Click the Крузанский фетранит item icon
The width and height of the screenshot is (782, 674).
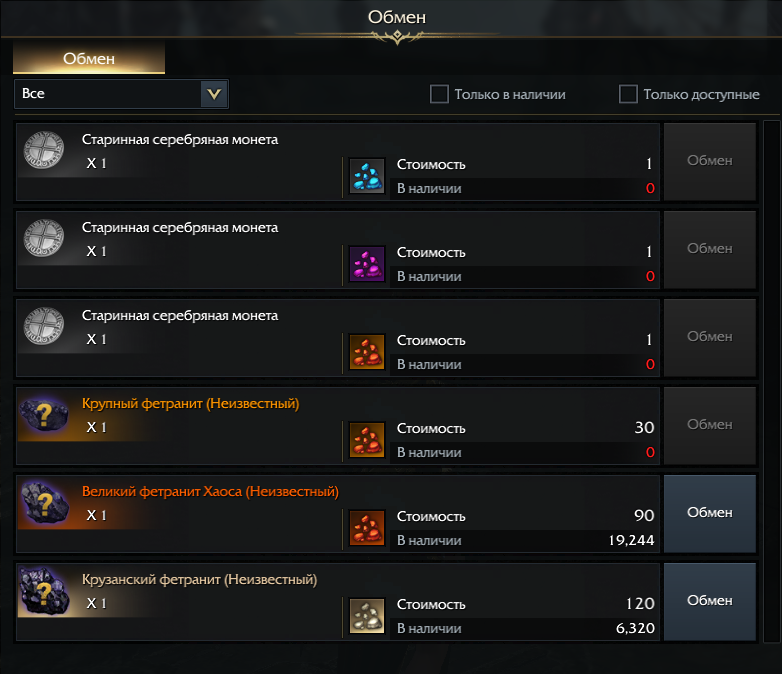coord(43,592)
